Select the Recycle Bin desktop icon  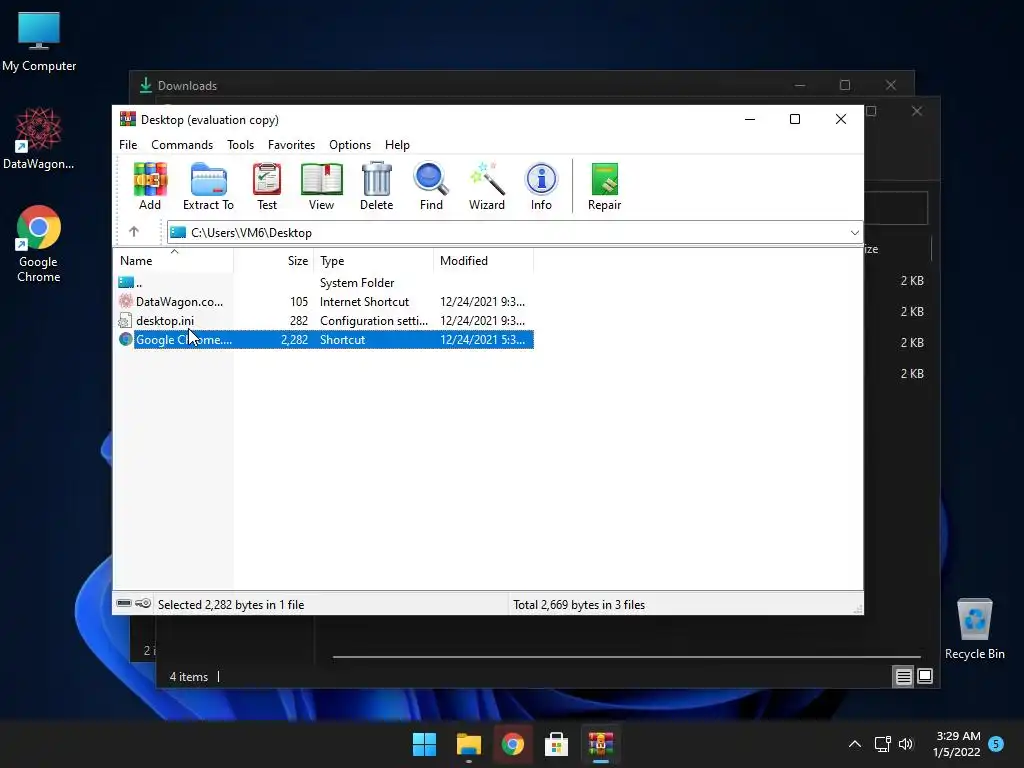coord(974,630)
